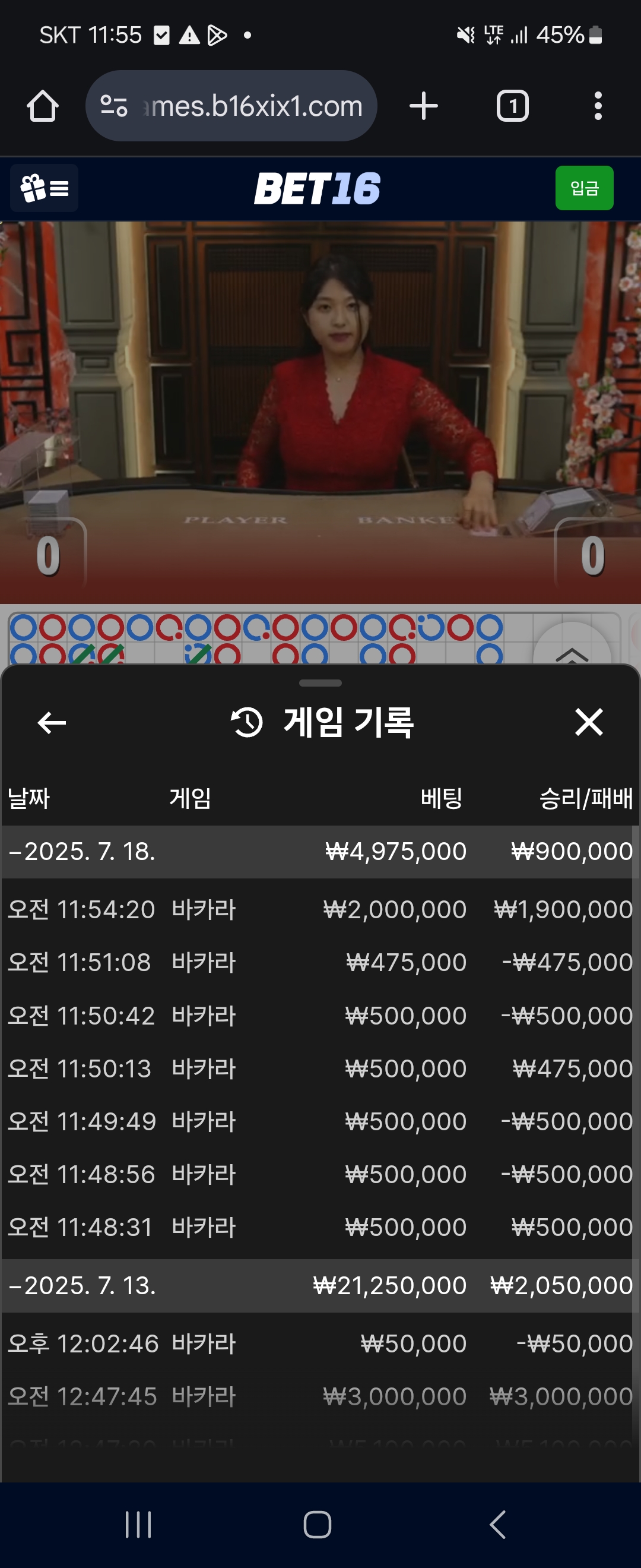Open site settings icon in address bar
This screenshot has width=641, height=1568.
(114, 106)
